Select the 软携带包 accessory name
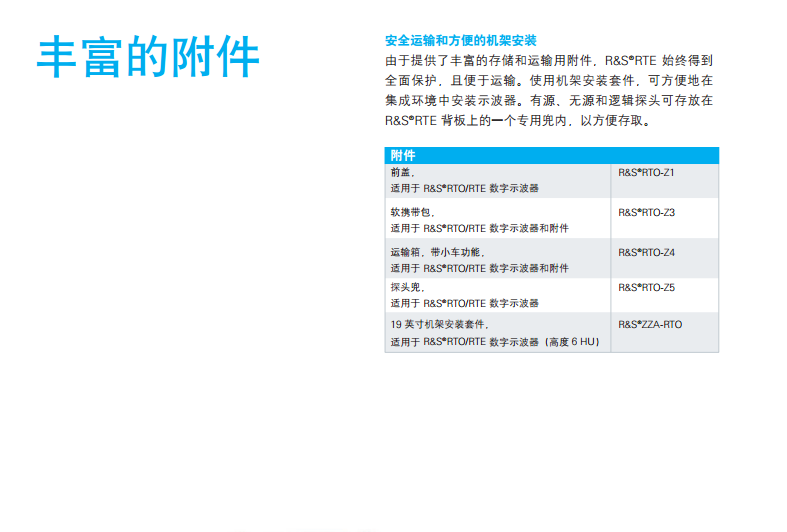Screen dimensions: 787x532 410,213
